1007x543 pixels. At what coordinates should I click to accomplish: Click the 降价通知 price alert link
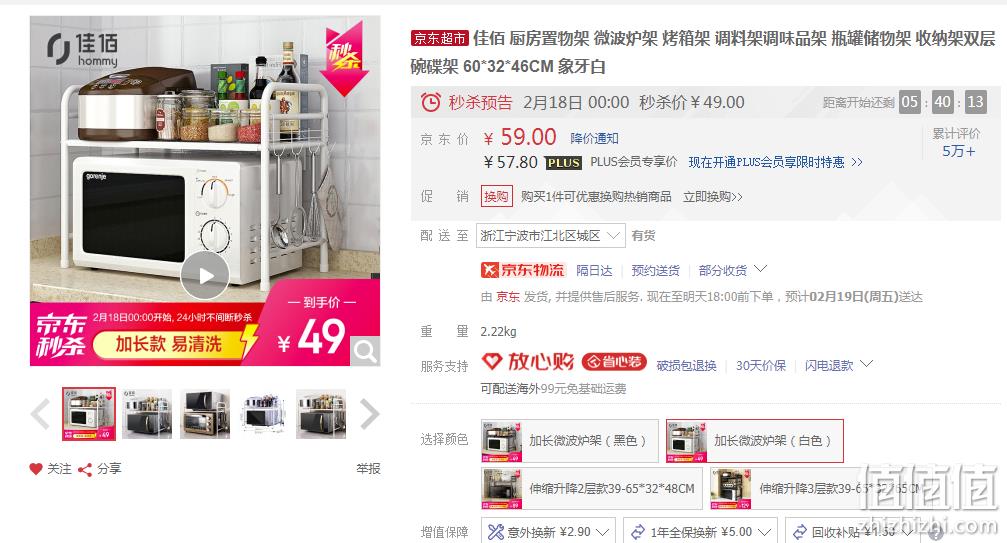pyautogui.click(x=594, y=138)
